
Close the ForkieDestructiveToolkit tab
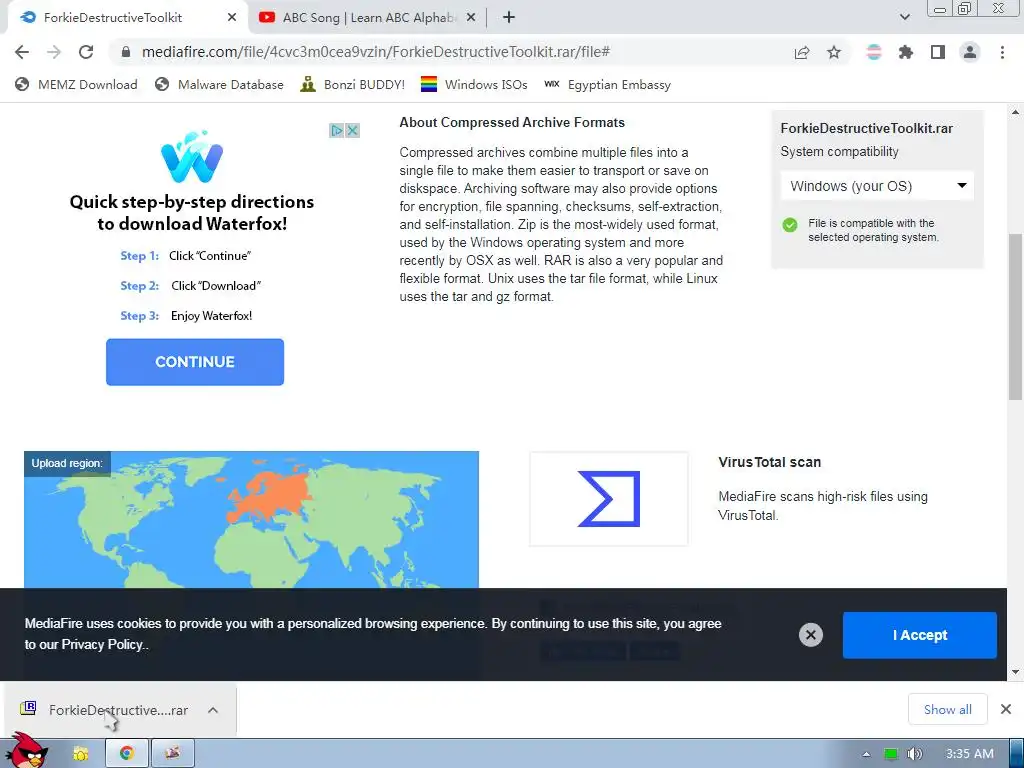click(x=232, y=18)
